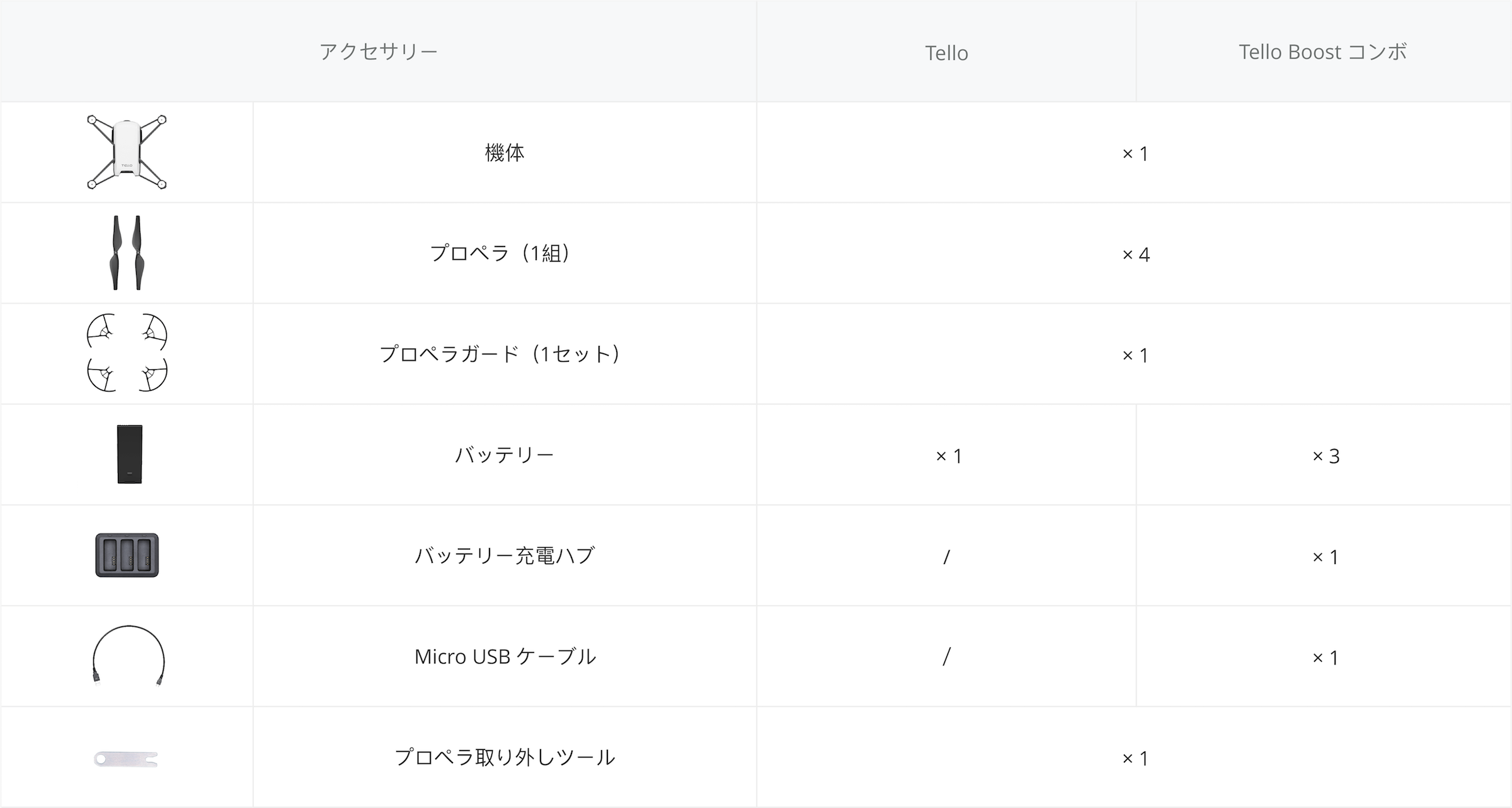Click the Micro USB ケーブル label
The image size is (1512, 808).
point(505,657)
